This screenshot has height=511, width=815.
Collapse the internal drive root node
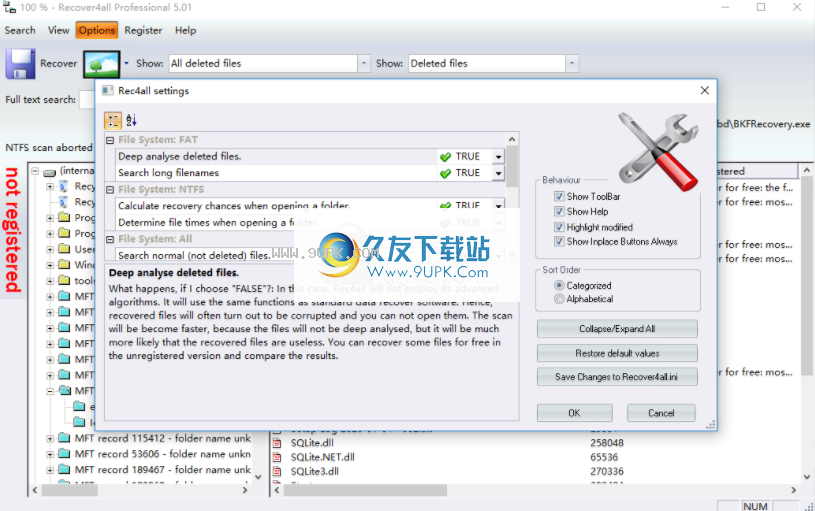coord(35,171)
